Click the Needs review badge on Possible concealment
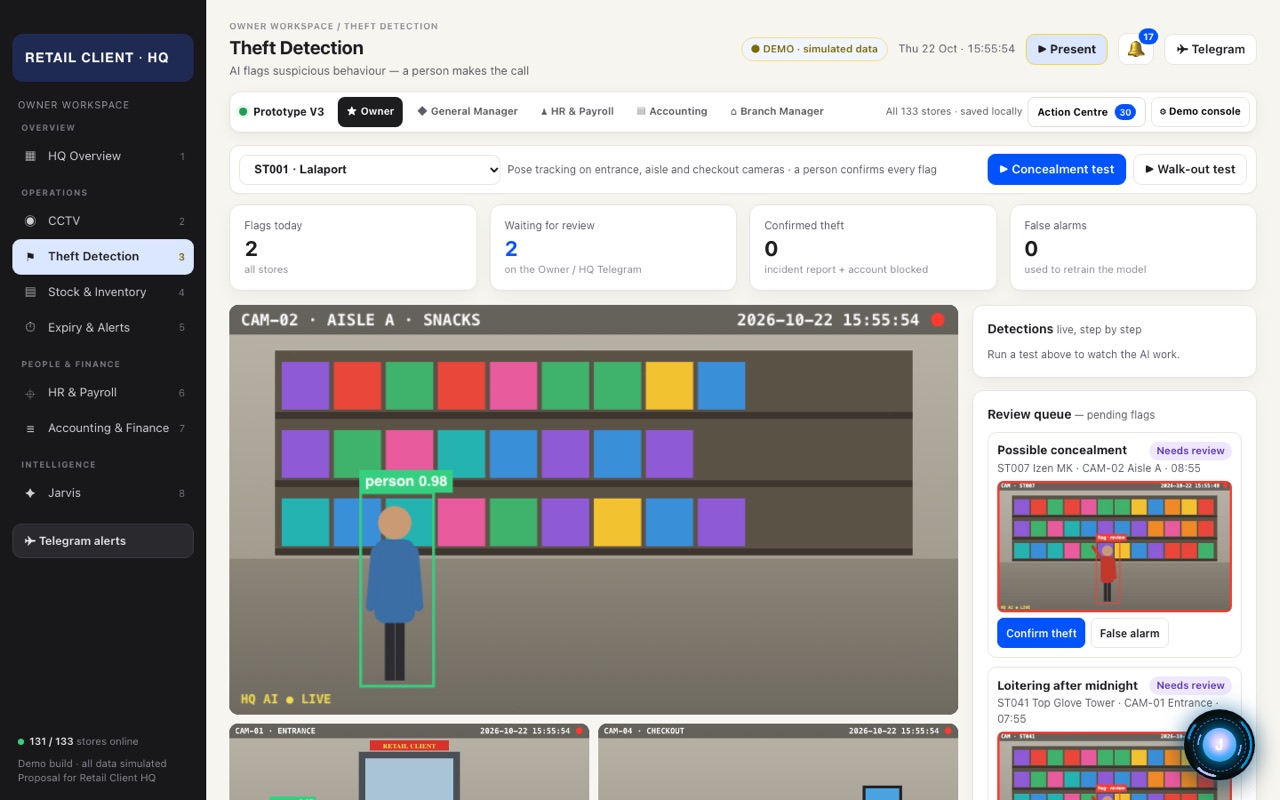1280x800 pixels. (x=1190, y=451)
